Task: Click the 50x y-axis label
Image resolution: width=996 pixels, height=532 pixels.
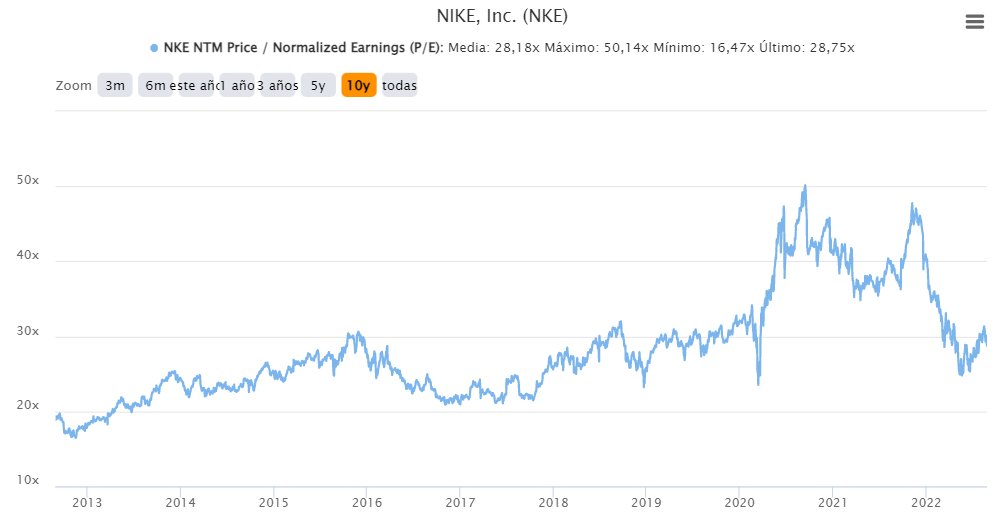Action: point(28,180)
